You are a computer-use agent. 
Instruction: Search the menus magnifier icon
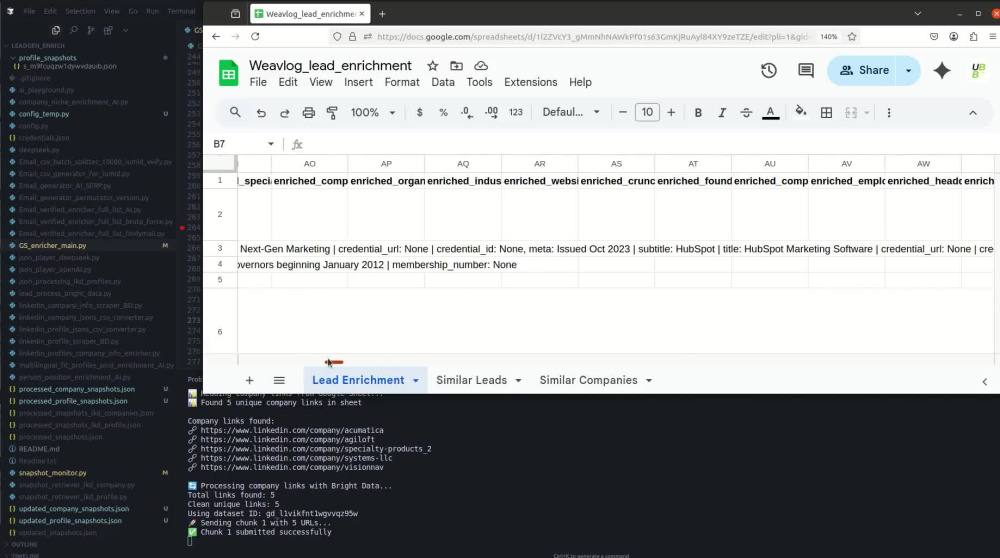235,112
